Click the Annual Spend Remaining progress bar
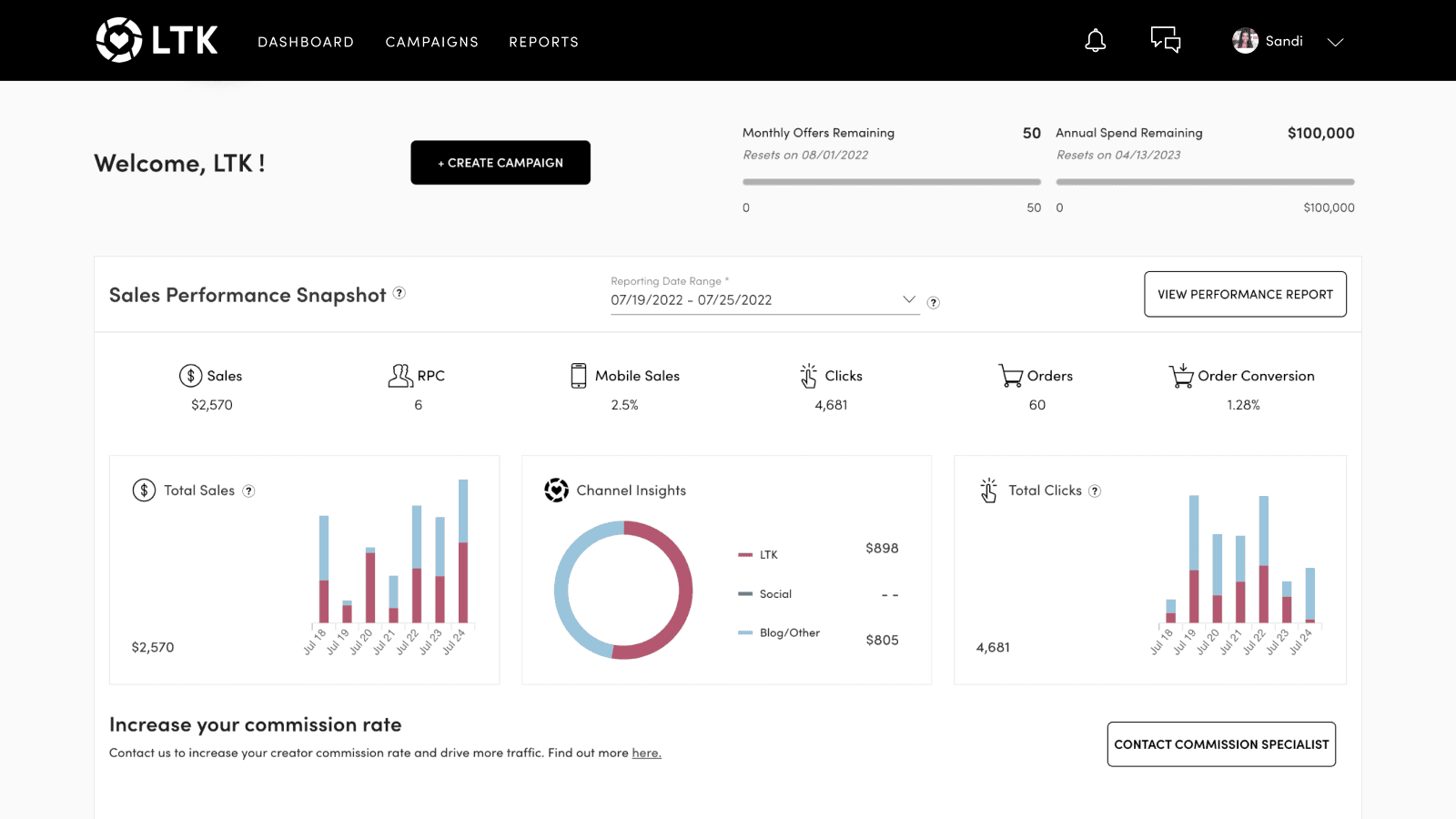 (x=1204, y=181)
